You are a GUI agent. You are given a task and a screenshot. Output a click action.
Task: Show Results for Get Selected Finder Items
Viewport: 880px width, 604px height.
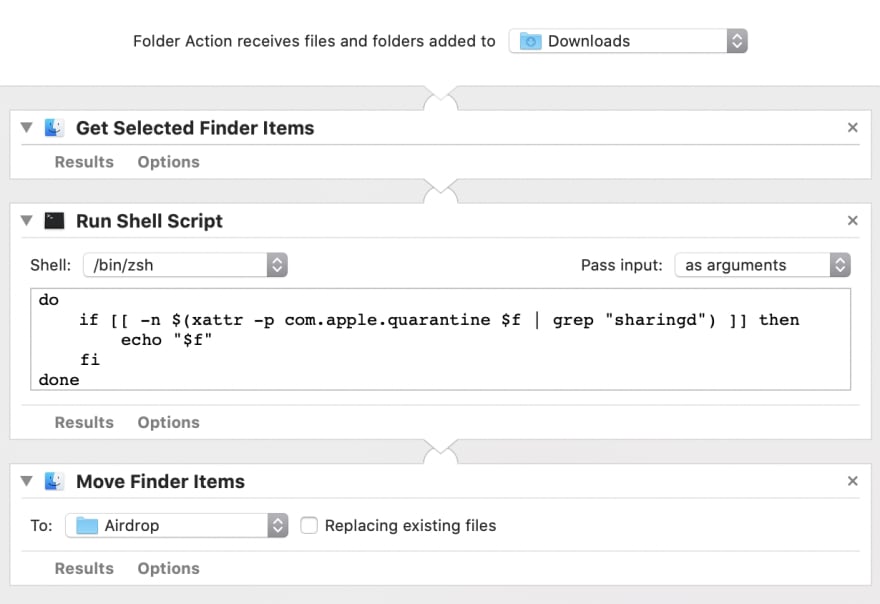(x=84, y=162)
